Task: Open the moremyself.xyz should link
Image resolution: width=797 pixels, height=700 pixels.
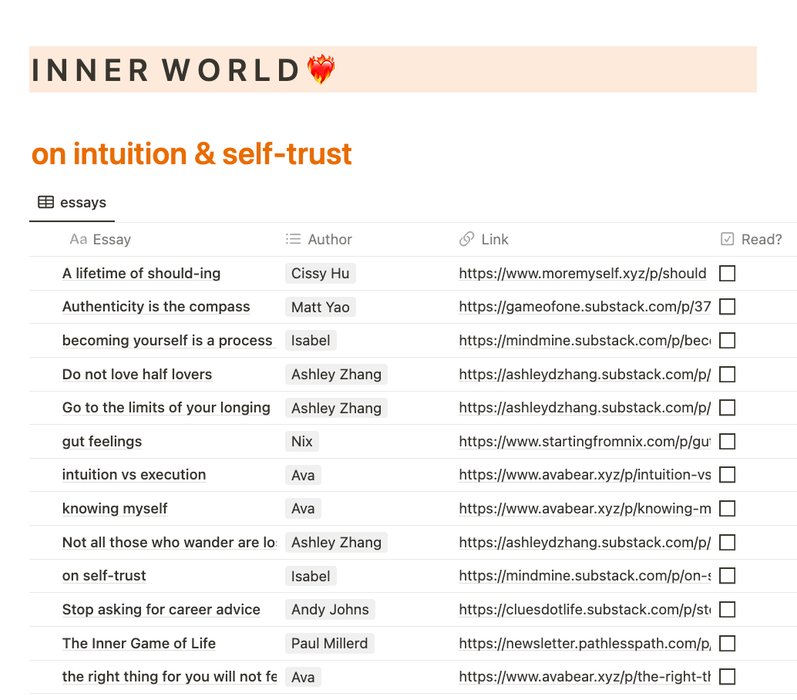Action: point(583,273)
